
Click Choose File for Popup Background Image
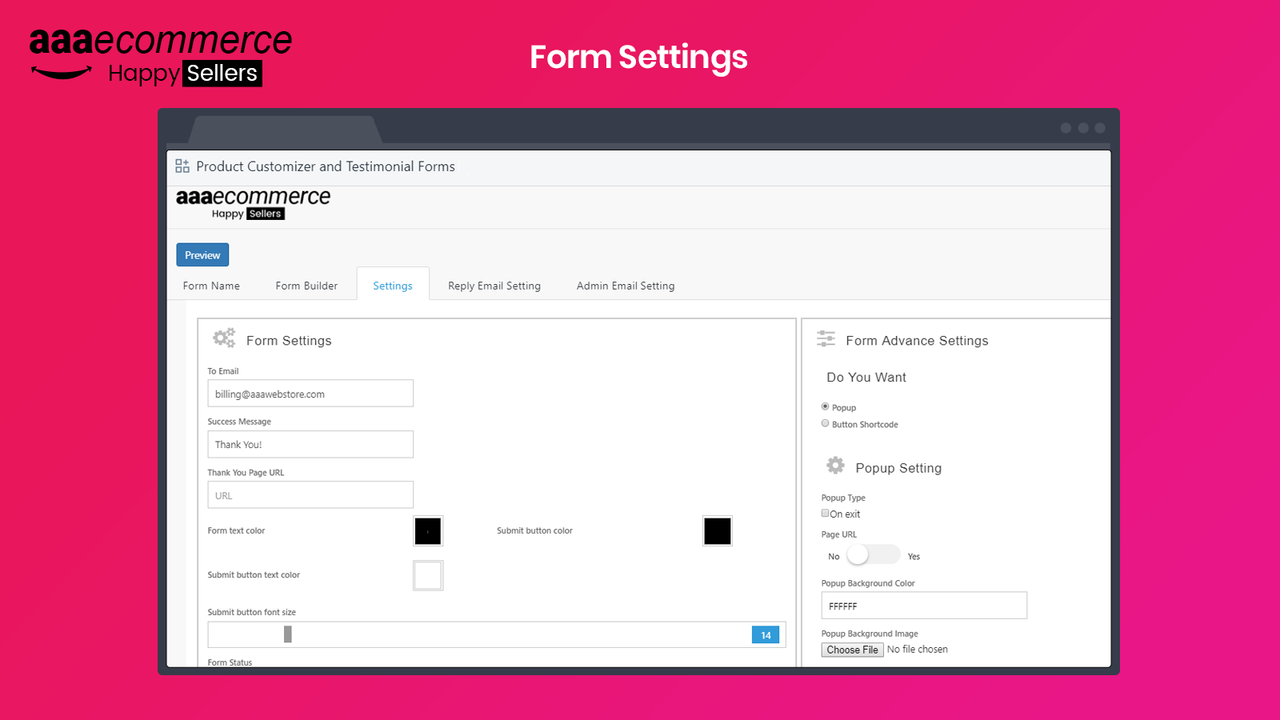[851, 649]
